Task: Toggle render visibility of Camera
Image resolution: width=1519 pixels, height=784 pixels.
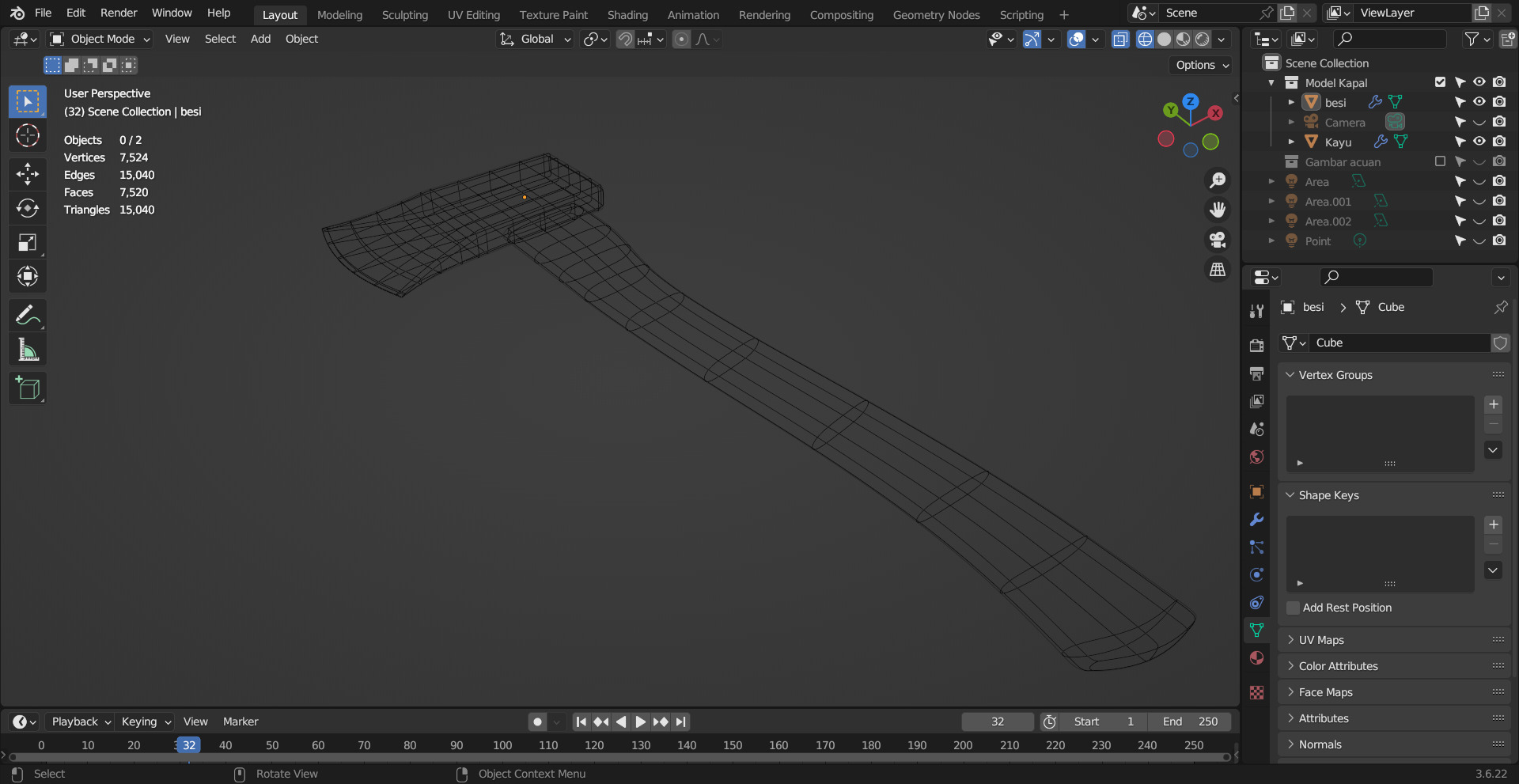Action: point(1499,122)
